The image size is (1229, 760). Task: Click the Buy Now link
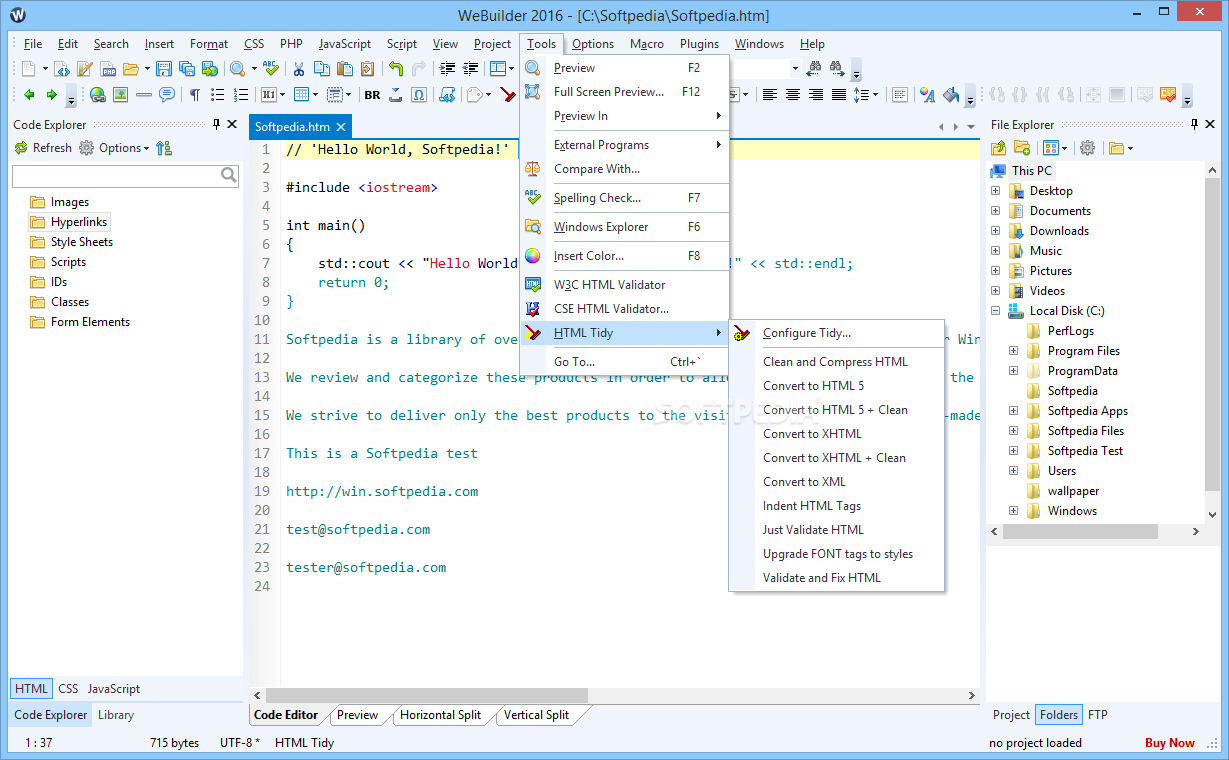coord(1169,743)
